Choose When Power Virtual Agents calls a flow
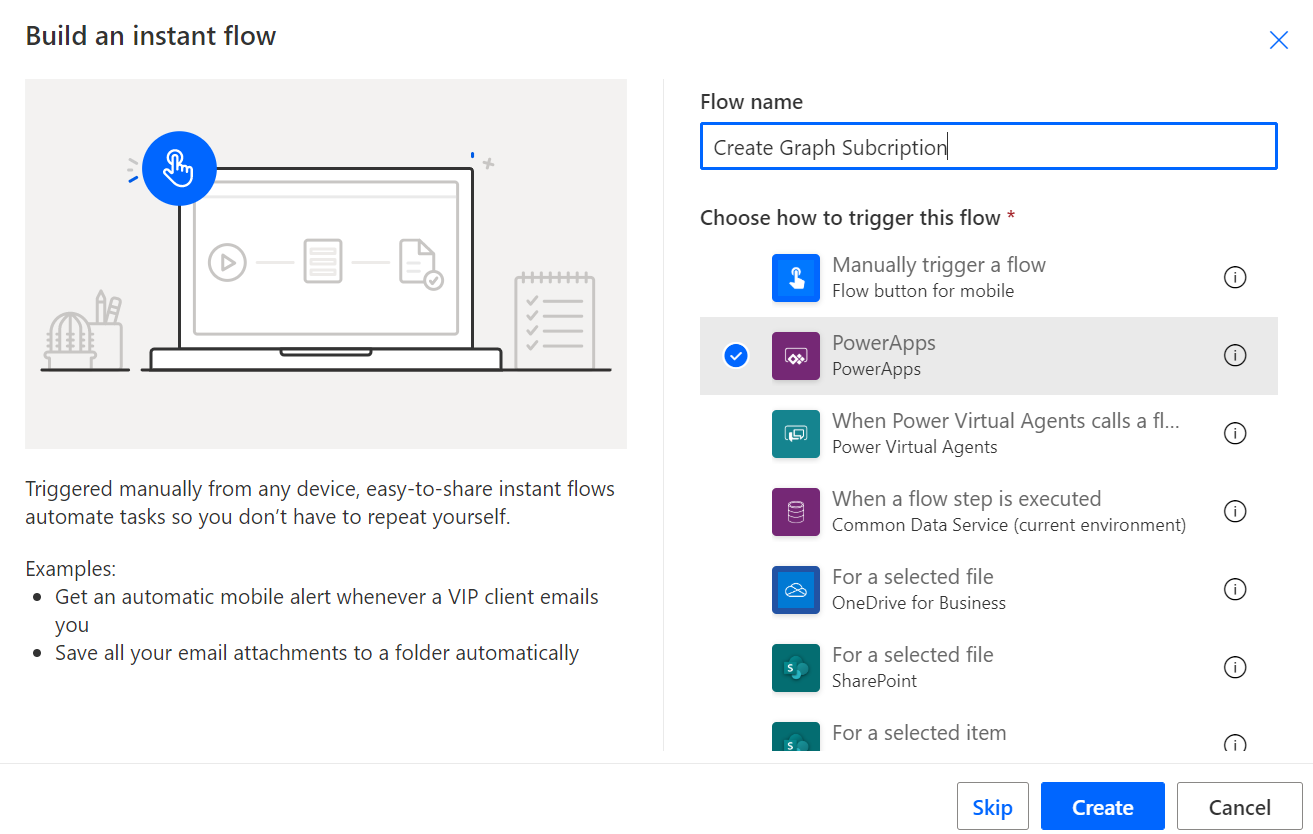The width and height of the screenshot is (1313, 834). (x=989, y=434)
